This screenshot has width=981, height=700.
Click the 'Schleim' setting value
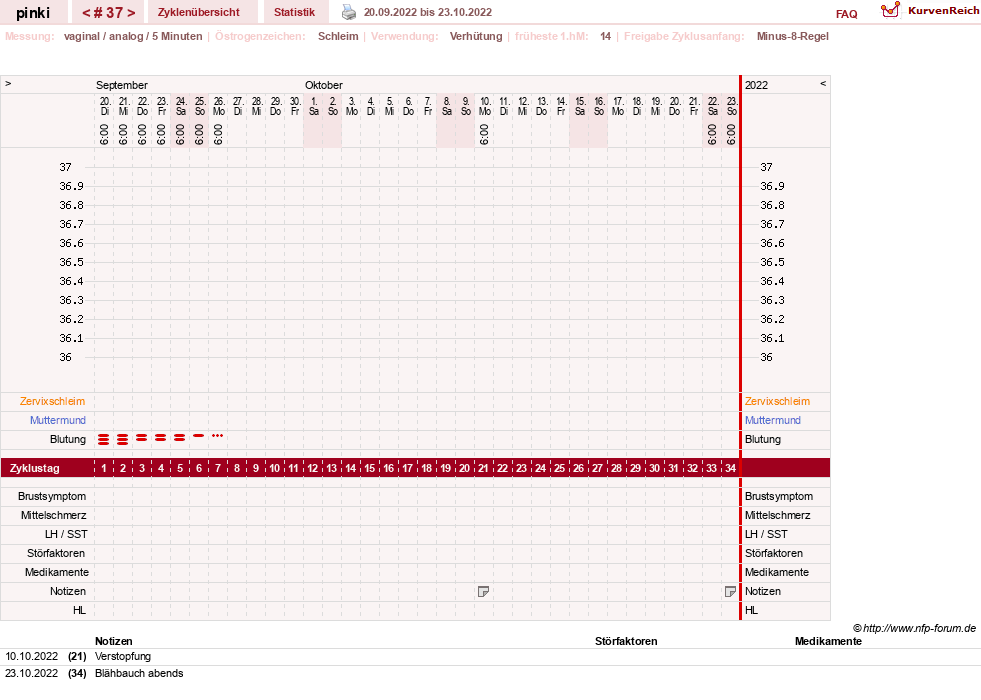click(x=338, y=36)
